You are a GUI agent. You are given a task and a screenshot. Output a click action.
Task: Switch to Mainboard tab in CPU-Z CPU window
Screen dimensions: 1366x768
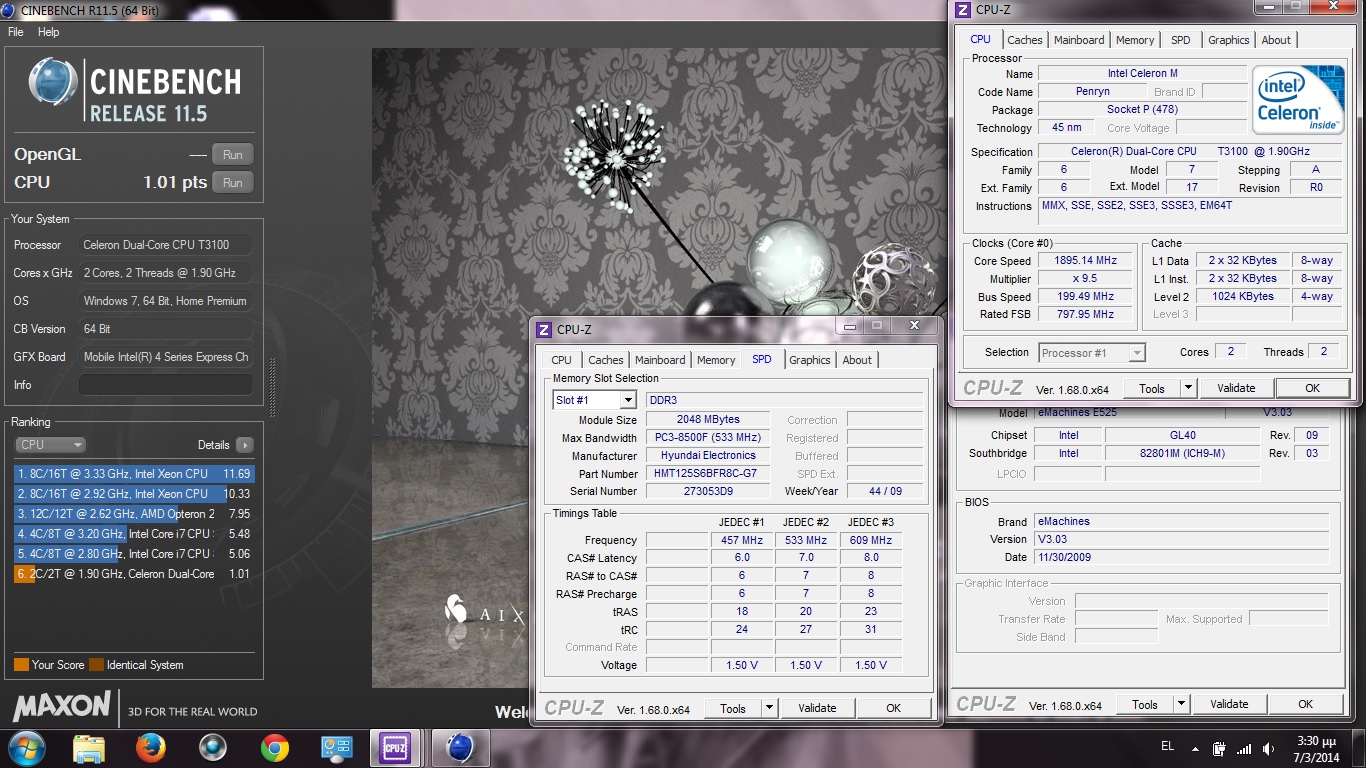point(1079,40)
